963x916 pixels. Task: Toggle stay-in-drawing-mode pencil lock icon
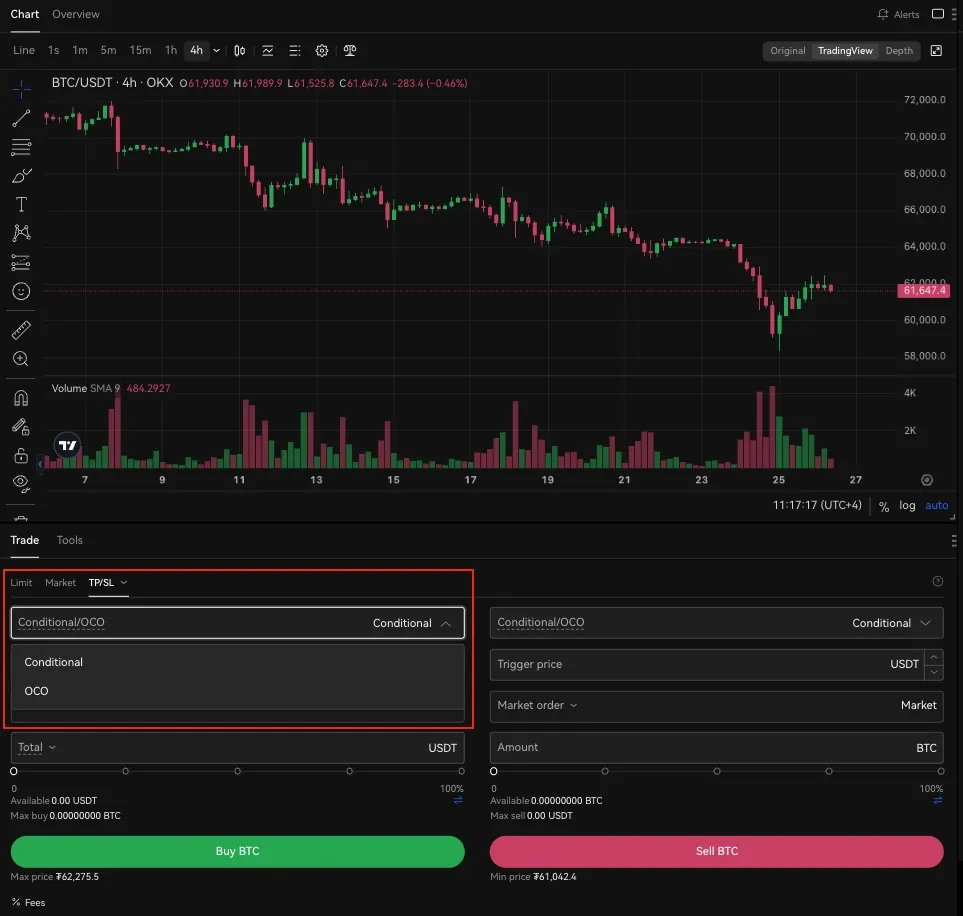pyautogui.click(x=21, y=426)
